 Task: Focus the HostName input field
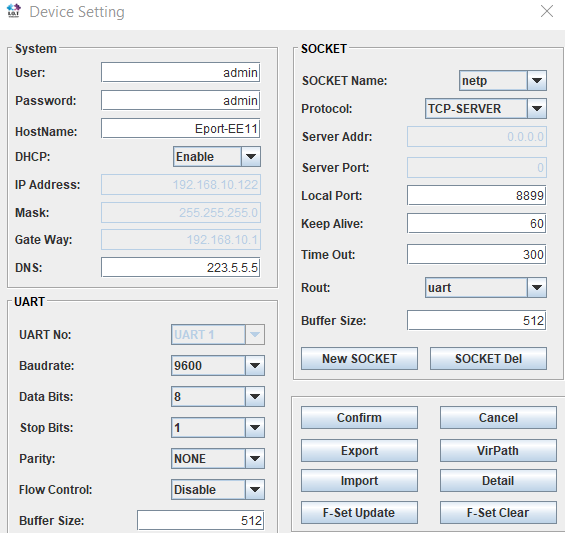coord(181,128)
